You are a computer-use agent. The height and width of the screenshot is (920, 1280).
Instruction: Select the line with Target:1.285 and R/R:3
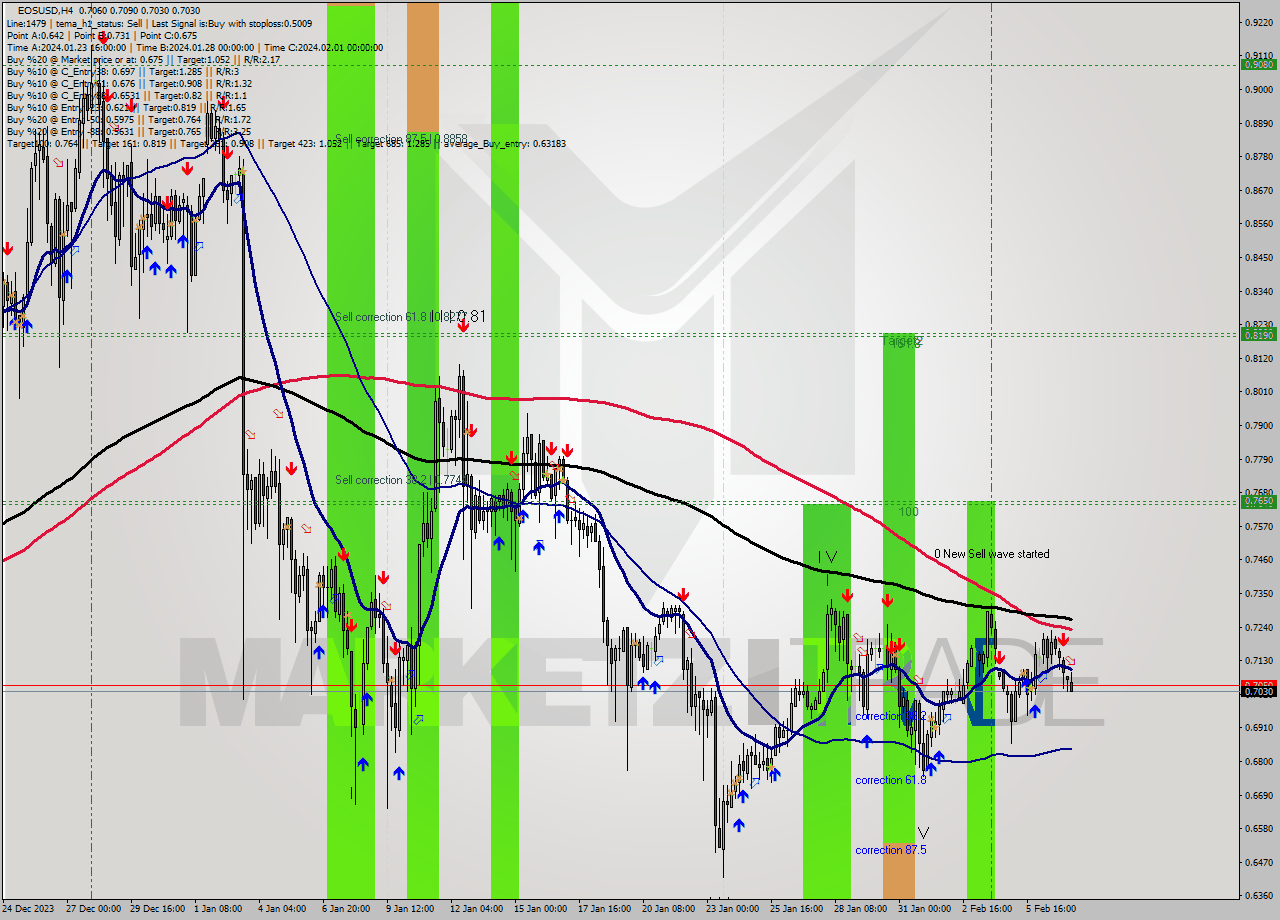pos(122,71)
